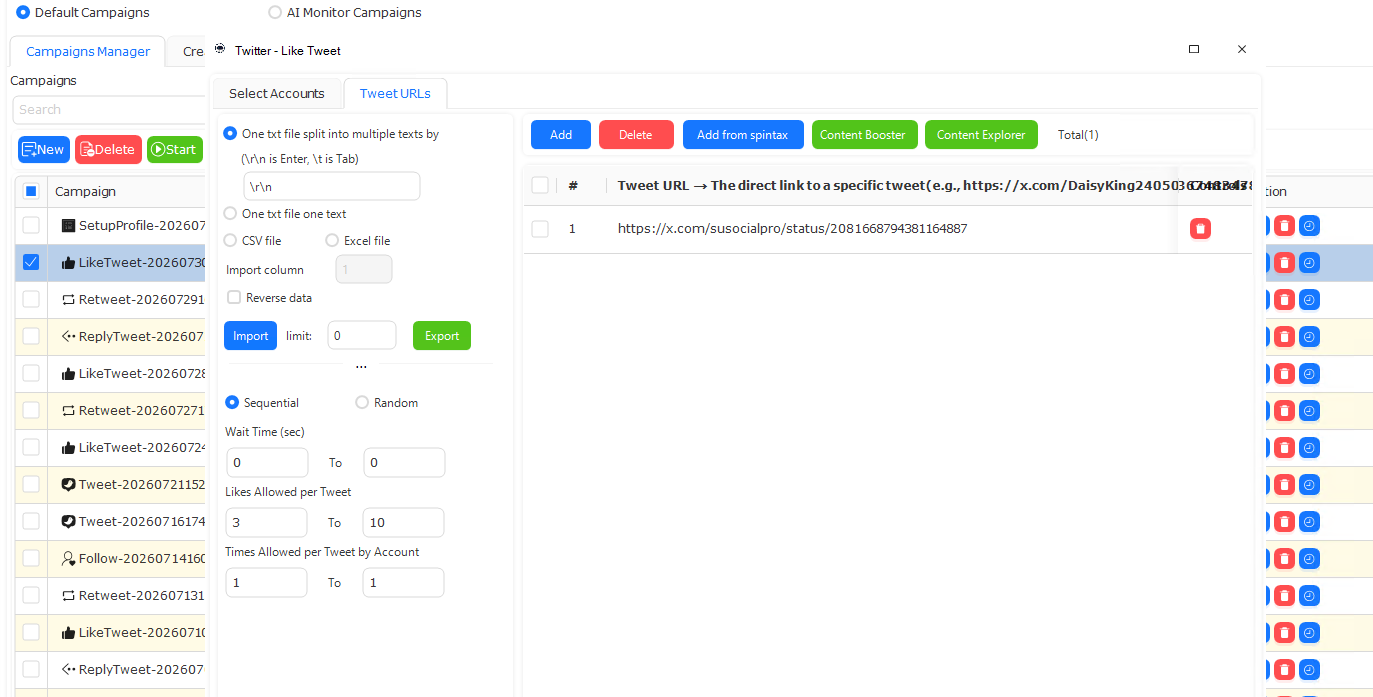Click Delete button above tweet URL table

636,135
